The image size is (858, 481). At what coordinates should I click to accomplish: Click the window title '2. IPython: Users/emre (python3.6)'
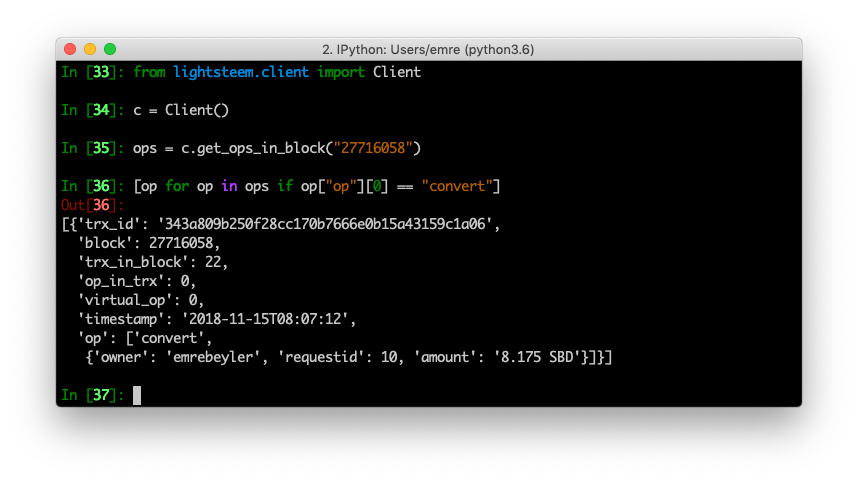coord(428,50)
